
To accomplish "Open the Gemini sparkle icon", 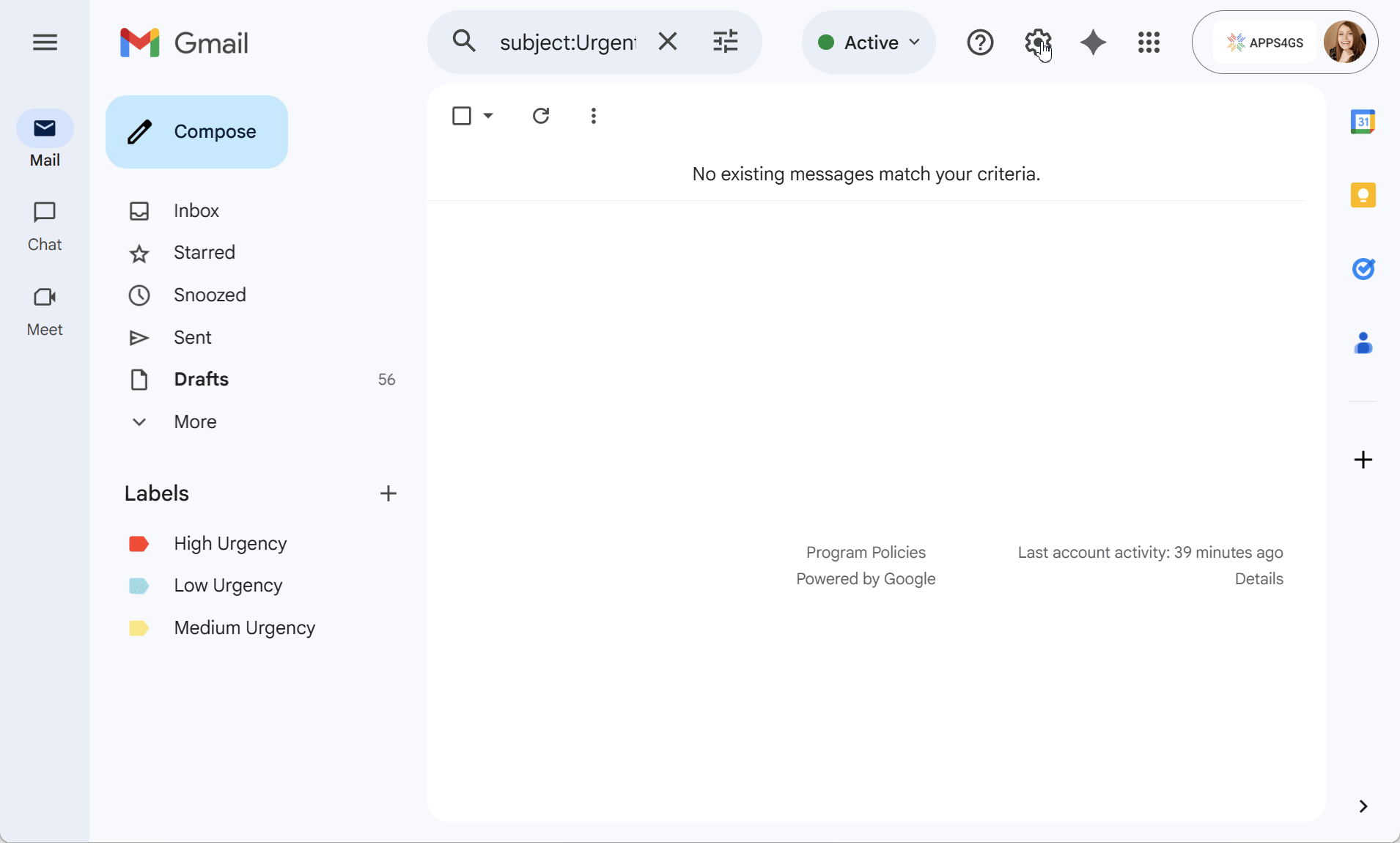I will pyautogui.click(x=1091, y=42).
